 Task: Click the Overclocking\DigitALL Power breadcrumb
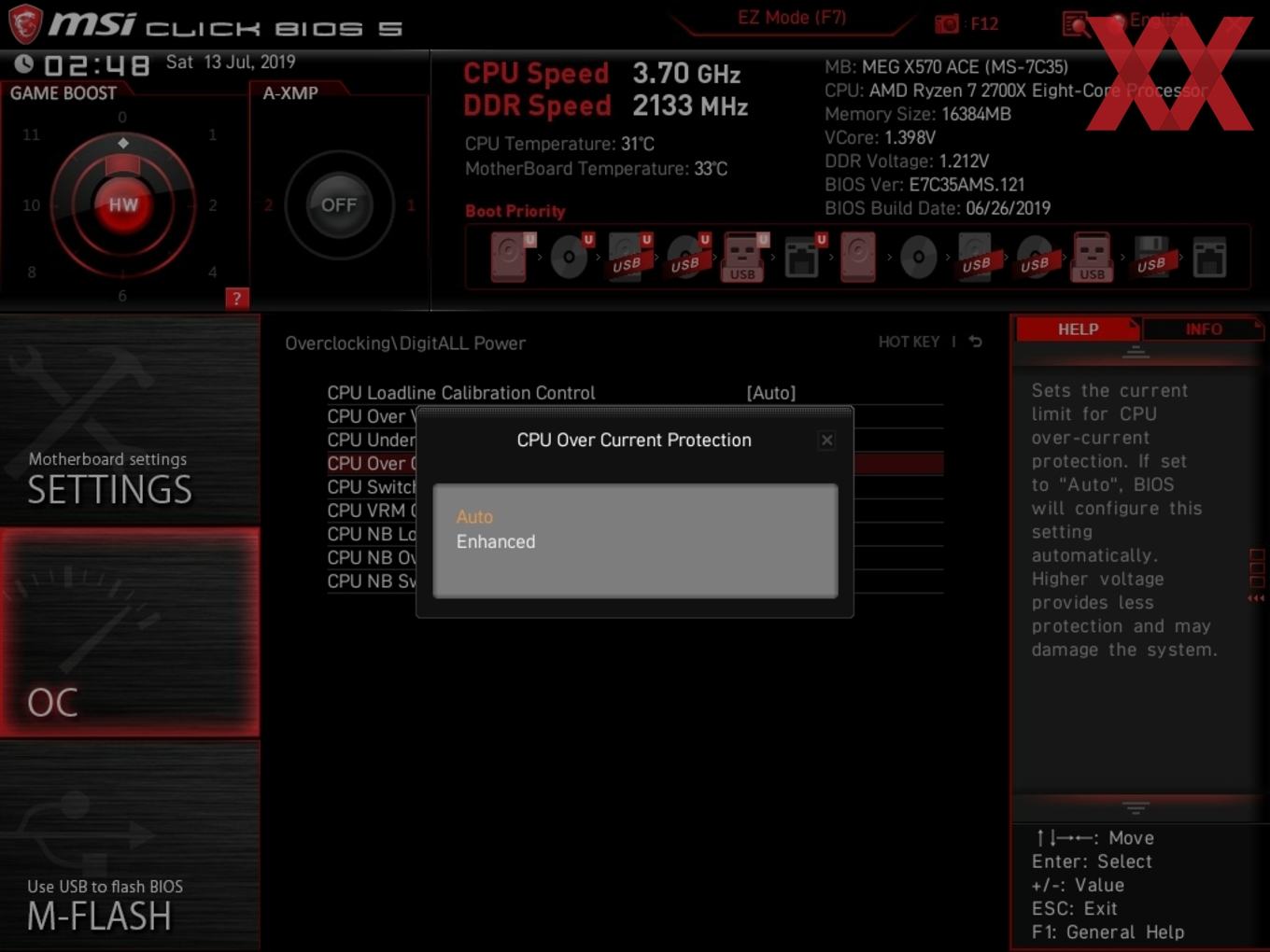[x=405, y=343]
